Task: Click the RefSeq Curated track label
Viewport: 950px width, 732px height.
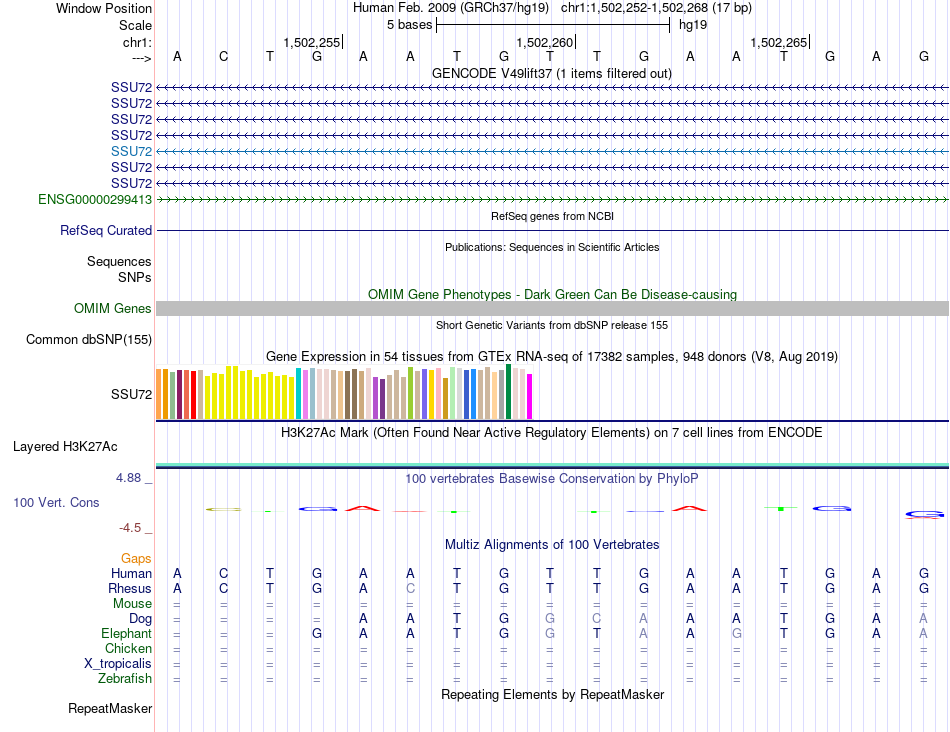Action: 106,231
